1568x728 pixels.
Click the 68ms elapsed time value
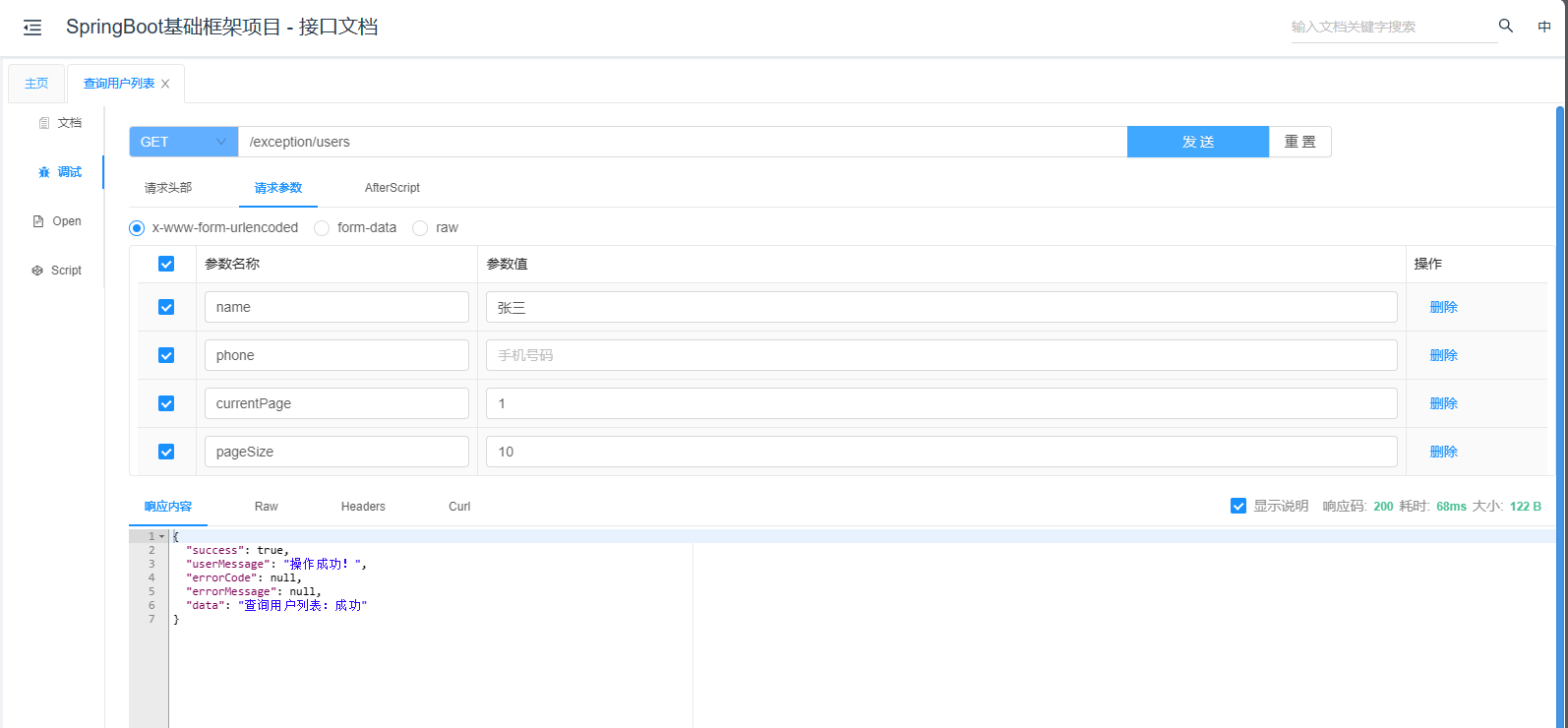(1451, 507)
